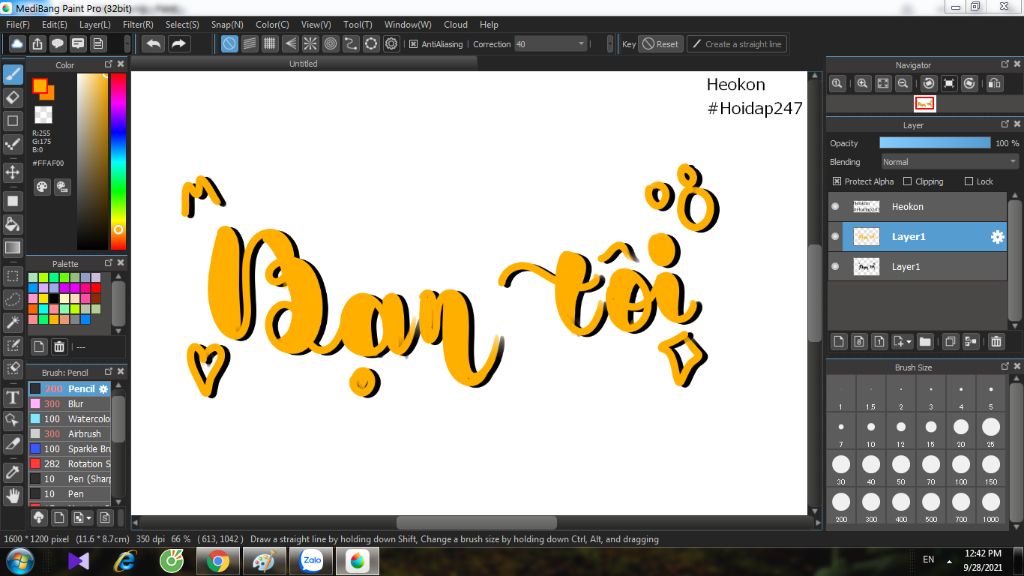1024x576 pixels.
Task: Select the rectangular Select tool
Action: [12, 276]
